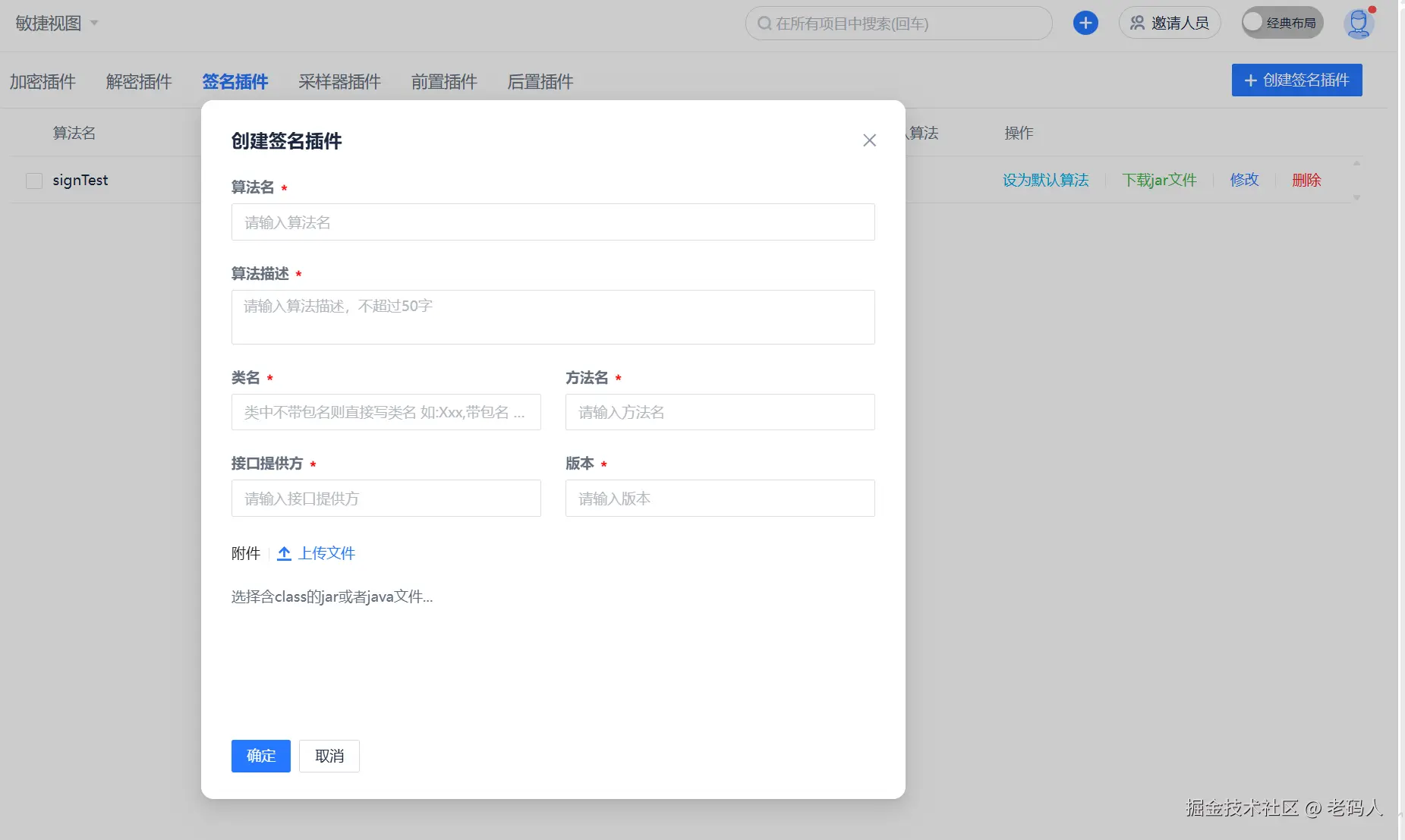
Task: Click the table scroll-up arrow
Action: click(x=1356, y=163)
